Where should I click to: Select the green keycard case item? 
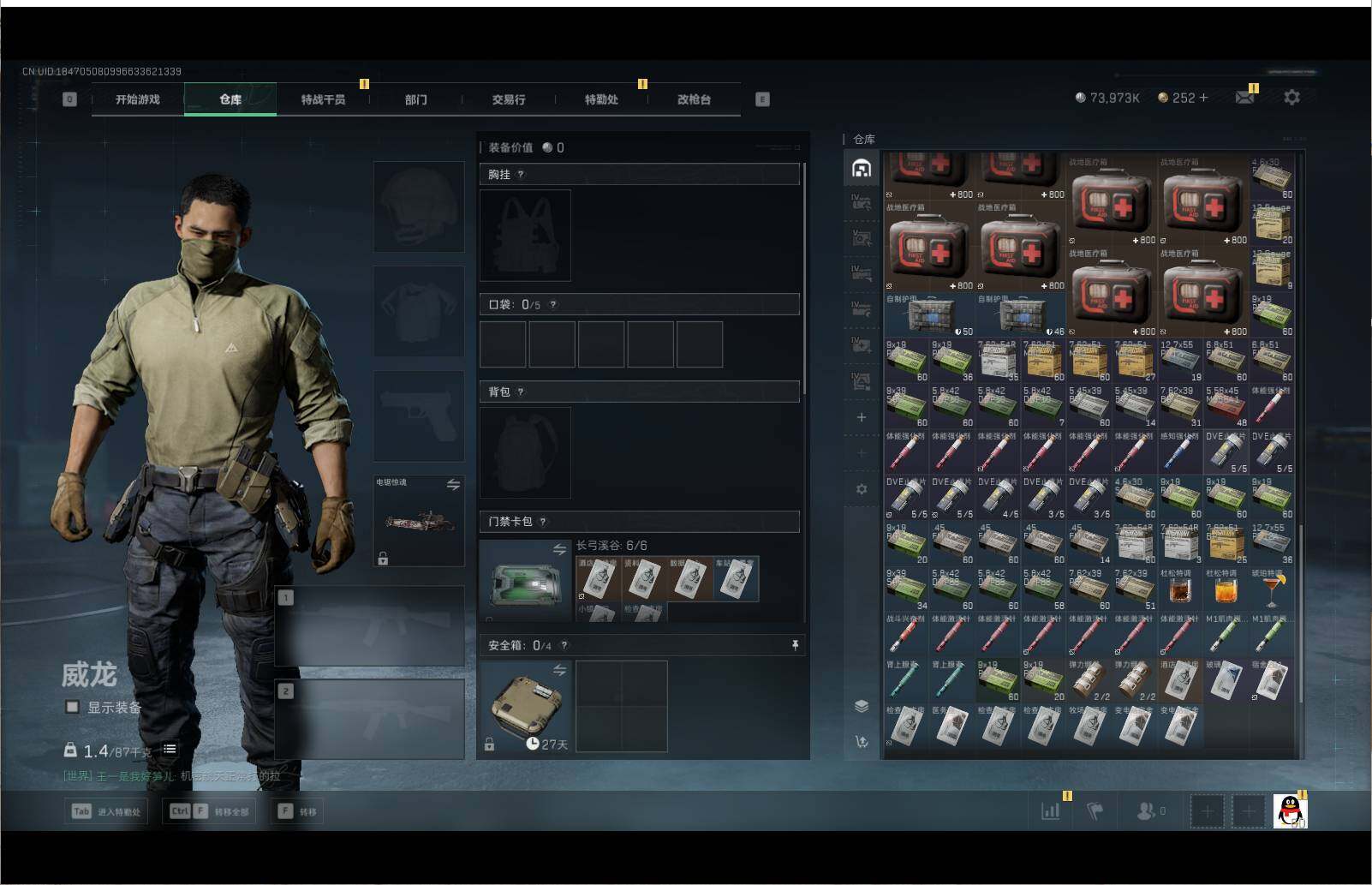pyautogui.click(x=526, y=580)
